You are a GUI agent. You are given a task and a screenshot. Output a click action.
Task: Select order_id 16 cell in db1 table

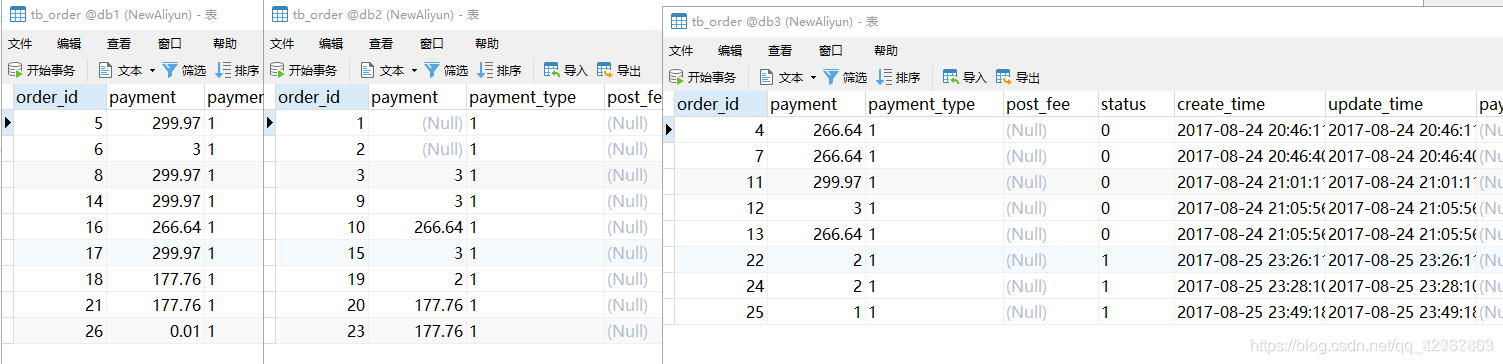pos(59,227)
